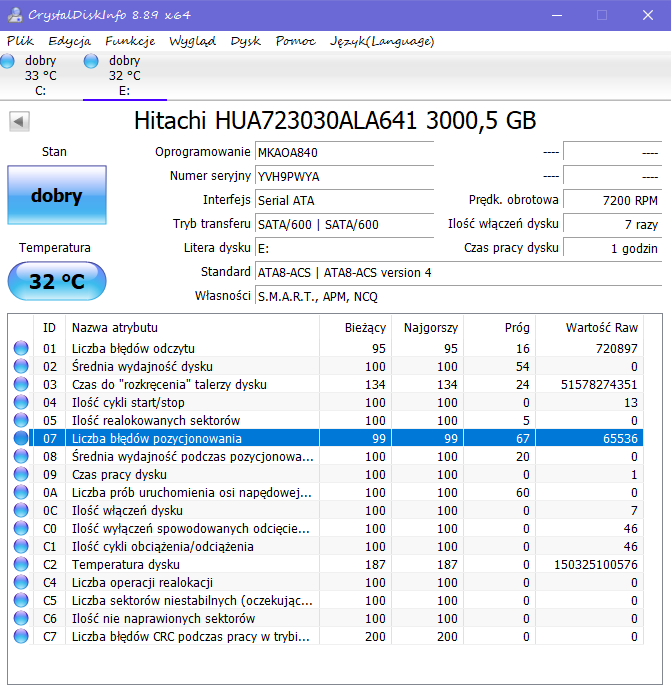Minimize the CrystalDiskInfo window

click(557, 15)
